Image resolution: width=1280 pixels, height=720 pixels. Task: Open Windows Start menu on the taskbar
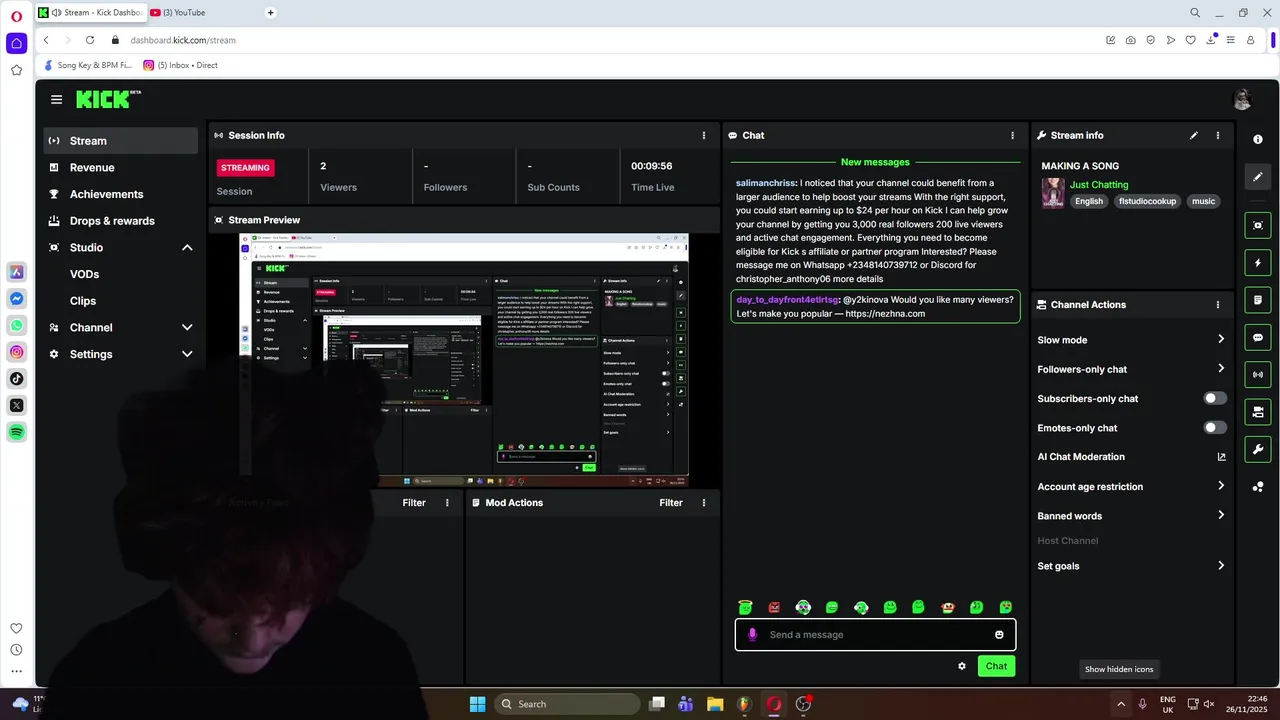click(x=477, y=704)
